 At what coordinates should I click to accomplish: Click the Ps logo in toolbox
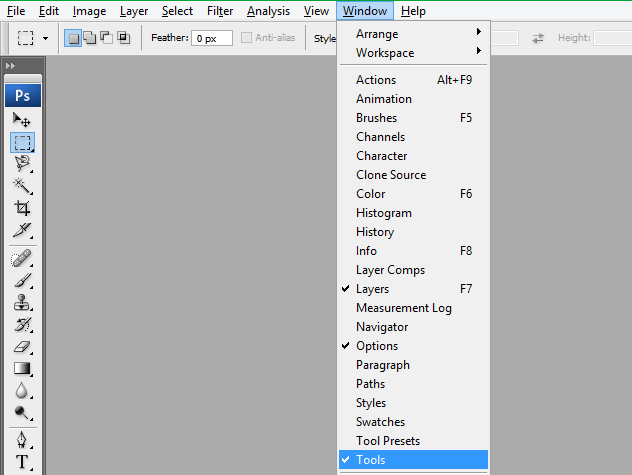tap(23, 96)
